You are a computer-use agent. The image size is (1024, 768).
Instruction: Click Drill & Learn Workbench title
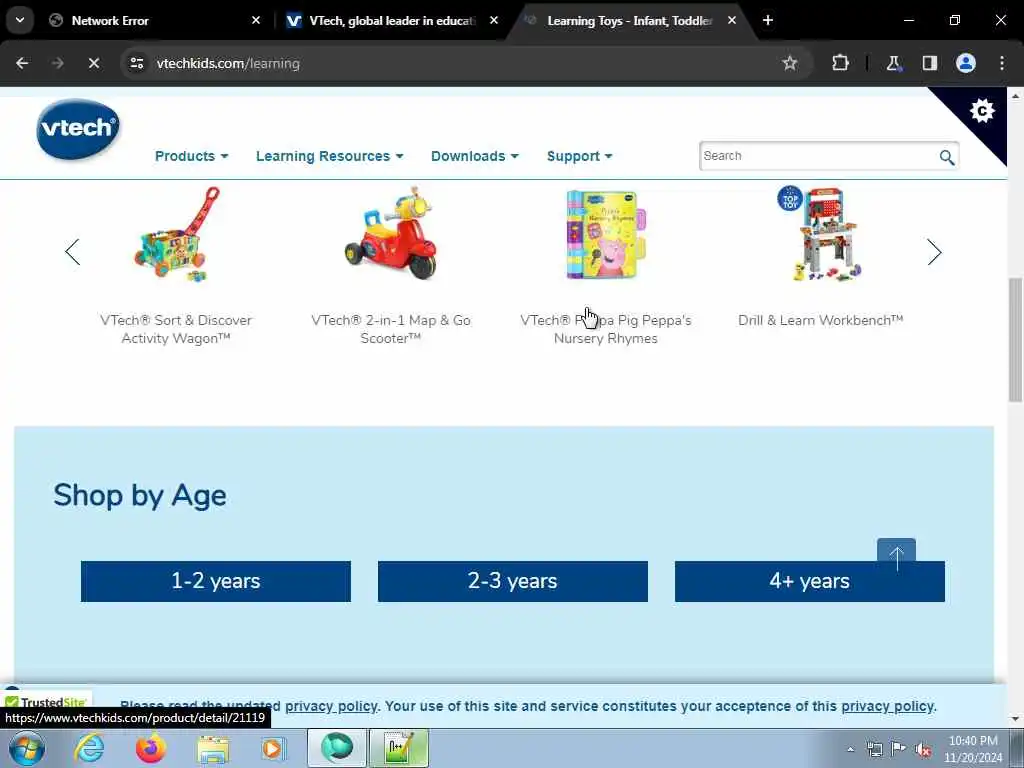tap(820, 320)
